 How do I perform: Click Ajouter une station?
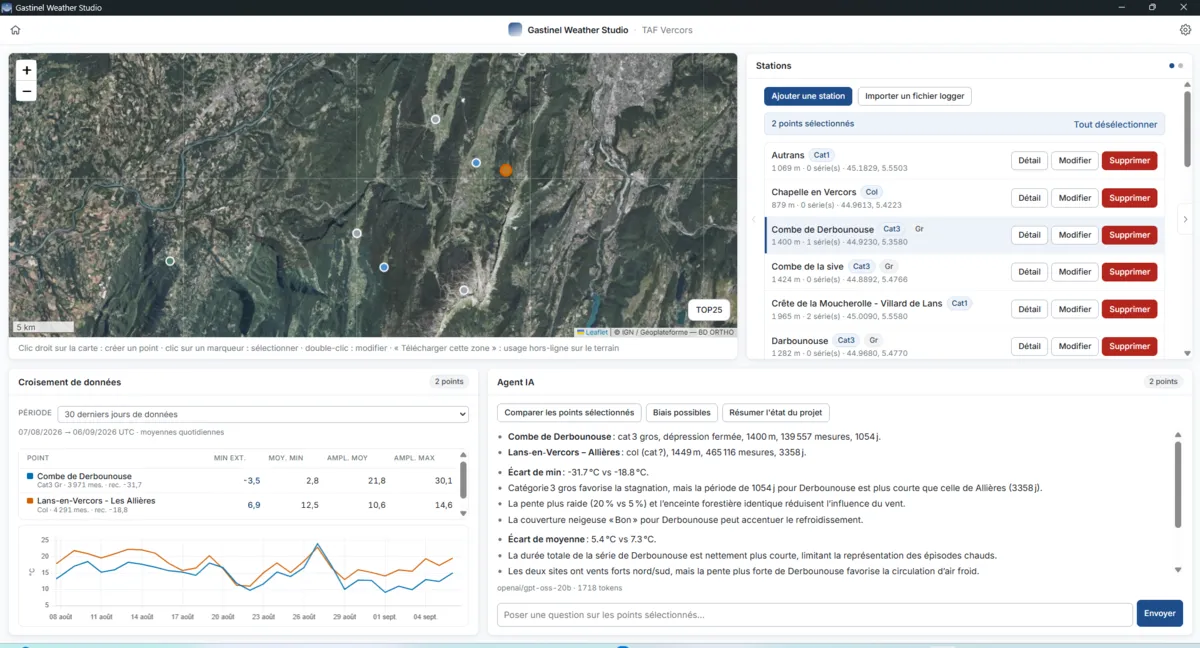[808, 96]
